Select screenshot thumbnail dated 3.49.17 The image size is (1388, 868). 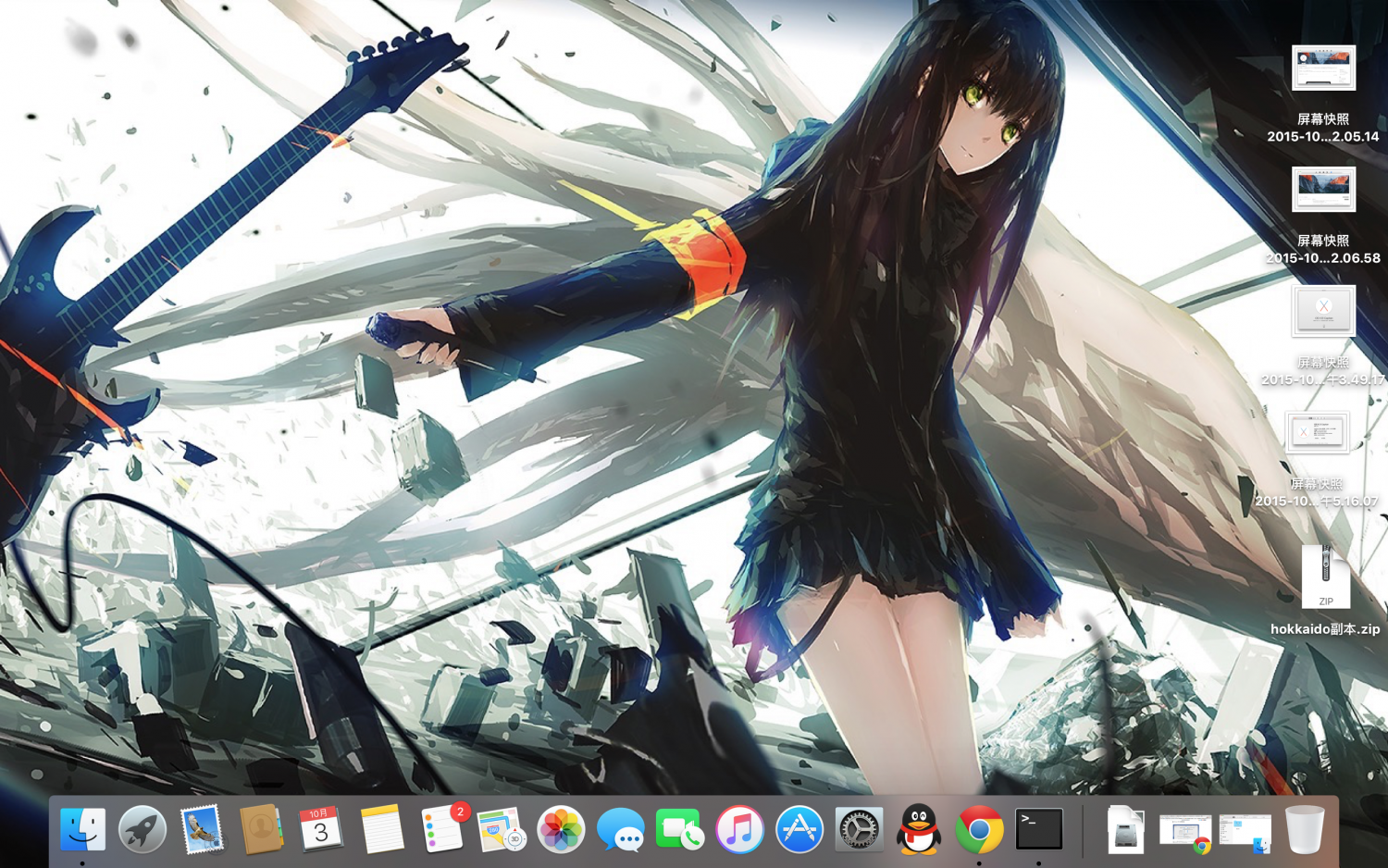1323,311
